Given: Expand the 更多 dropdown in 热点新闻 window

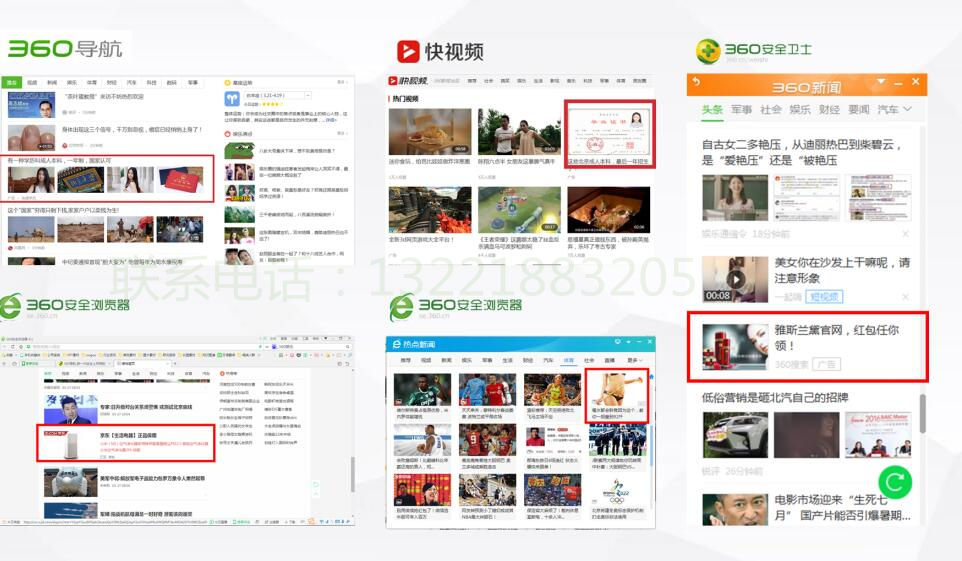Looking at the screenshot, I should [633, 360].
